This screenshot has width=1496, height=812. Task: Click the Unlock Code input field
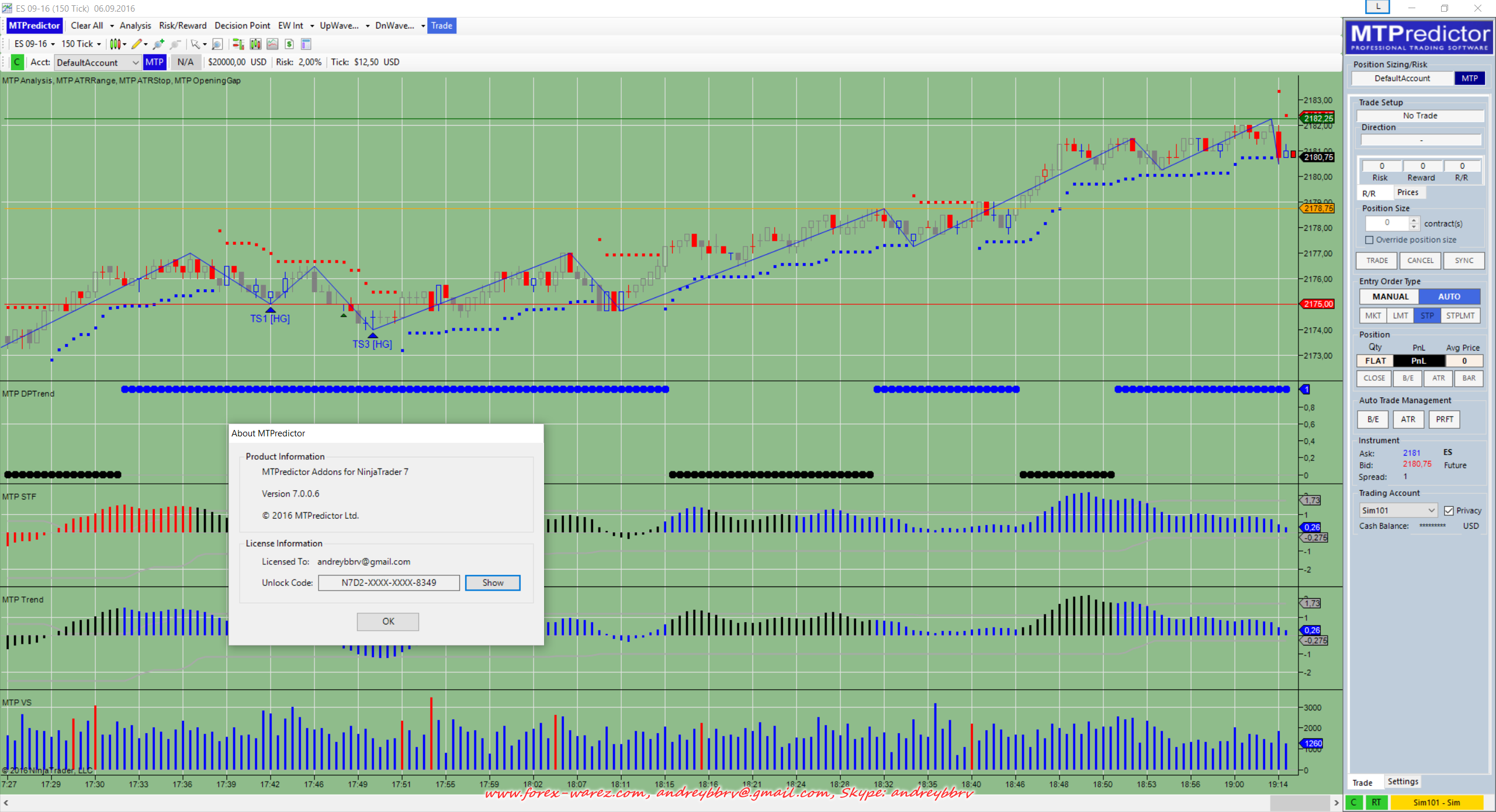389,582
